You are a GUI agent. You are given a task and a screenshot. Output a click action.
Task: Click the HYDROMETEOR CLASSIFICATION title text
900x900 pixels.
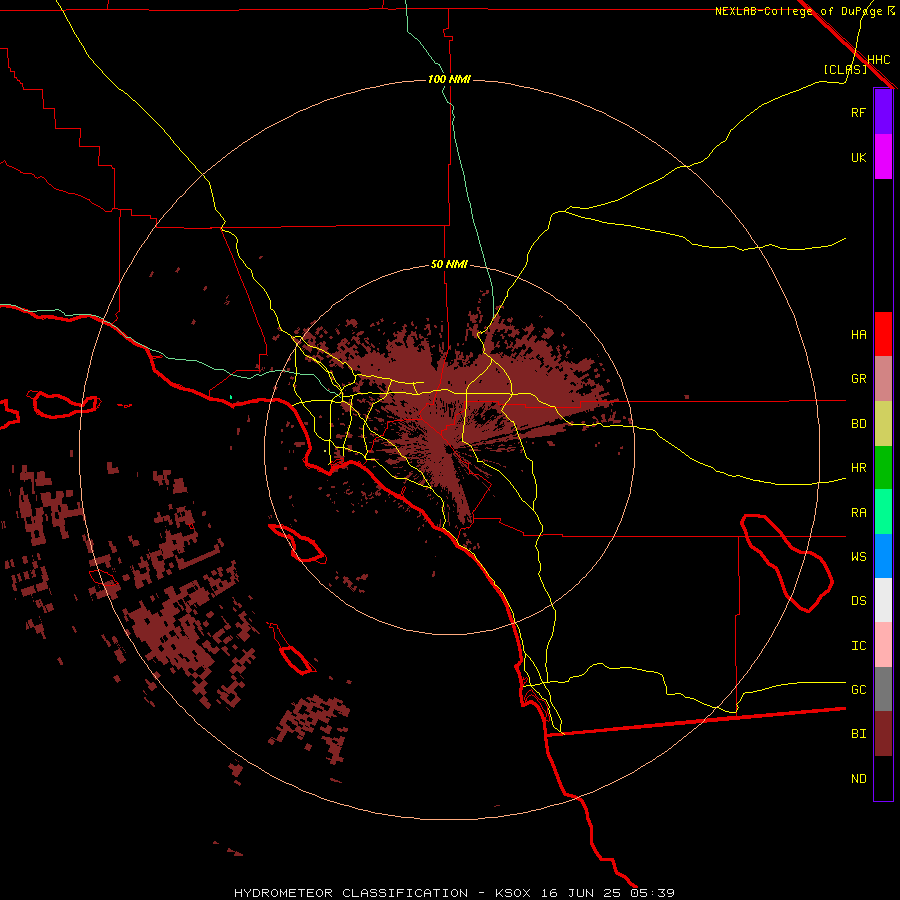coord(351,893)
